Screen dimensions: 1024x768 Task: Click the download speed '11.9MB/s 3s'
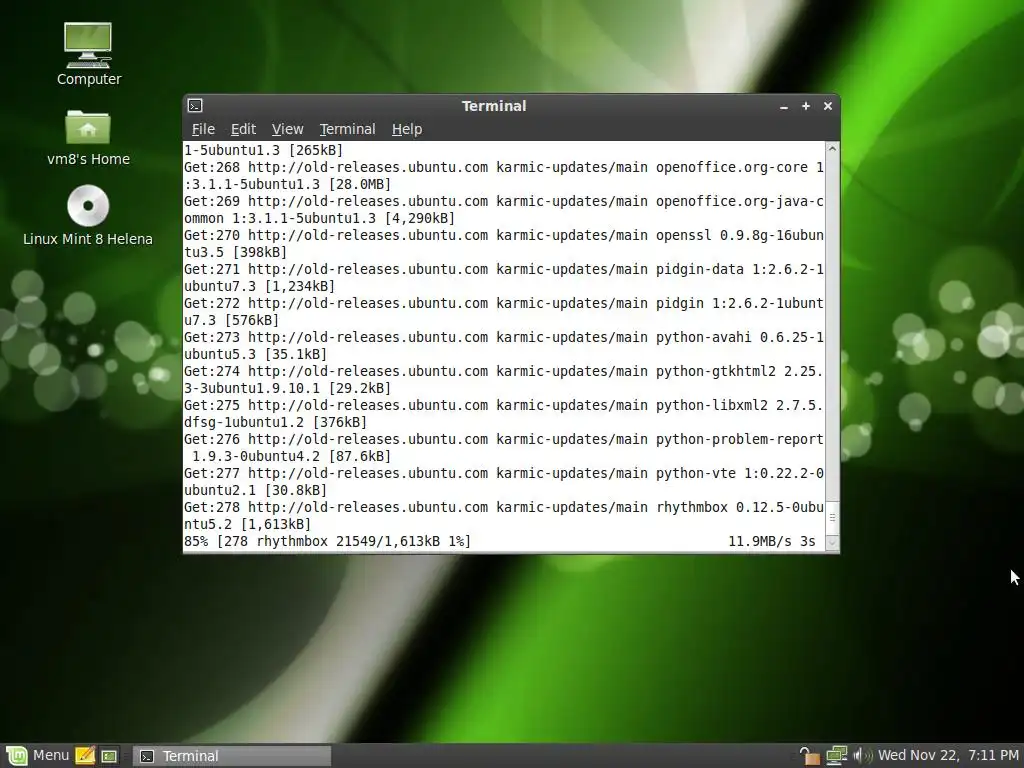click(x=772, y=541)
